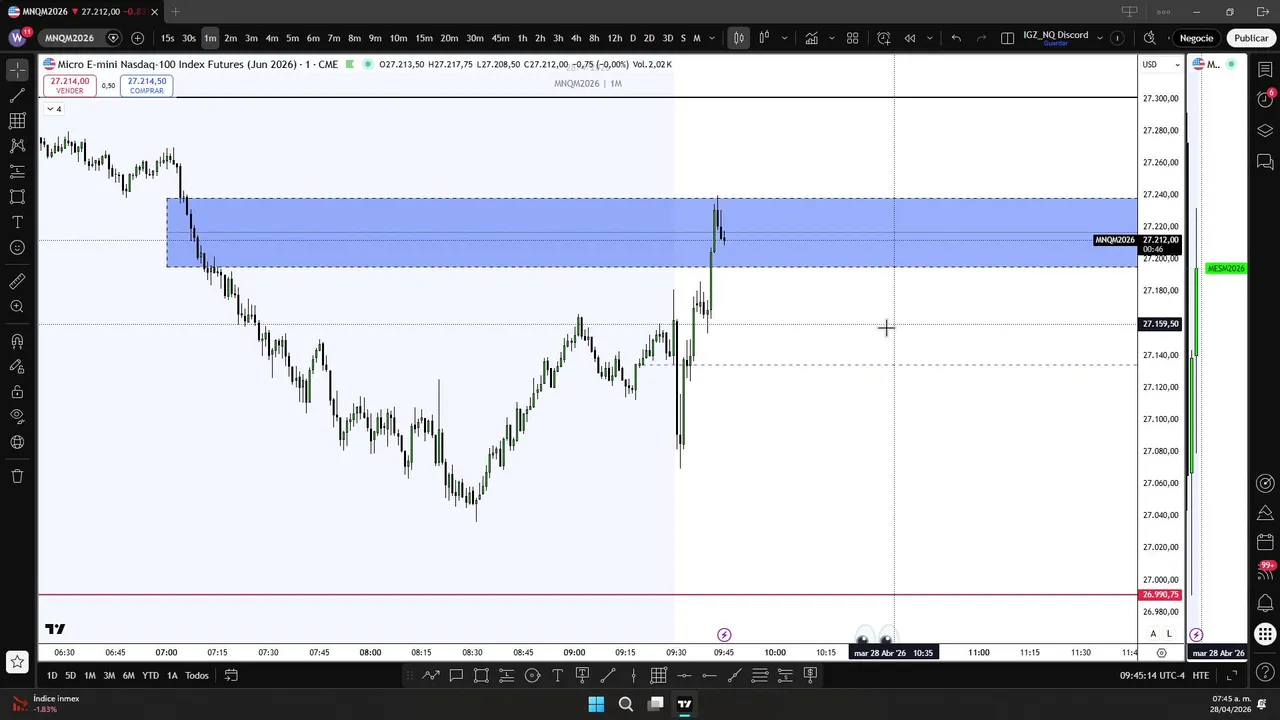Click the Negocie button
This screenshot has width=1280, height=720.
click(x=1196, y=38)
